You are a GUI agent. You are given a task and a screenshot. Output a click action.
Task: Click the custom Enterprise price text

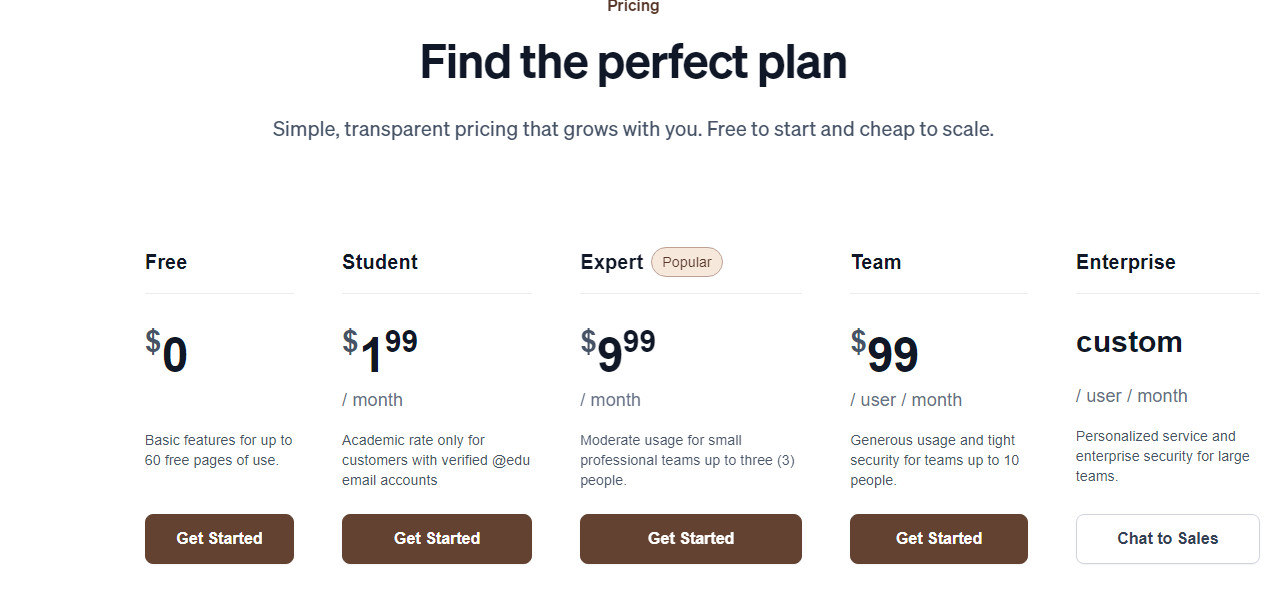click(1129, 342)
